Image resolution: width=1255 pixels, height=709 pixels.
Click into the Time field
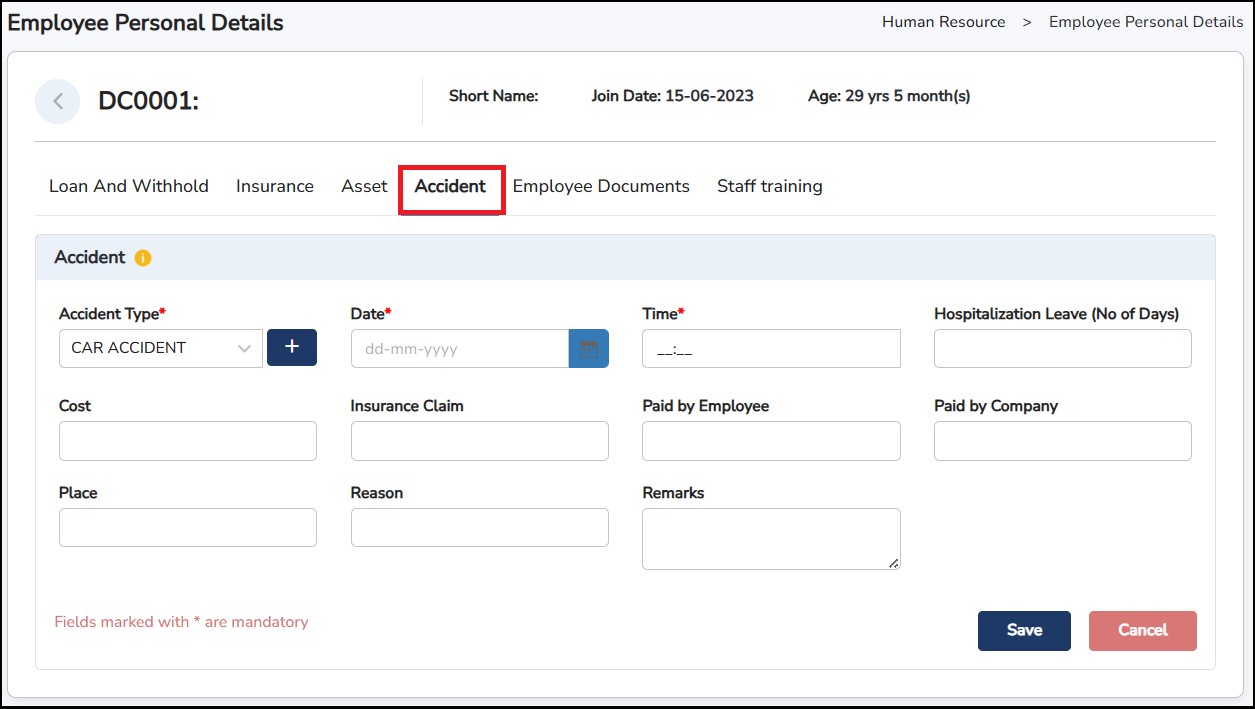pyautogui.click(x=771, y=349)
